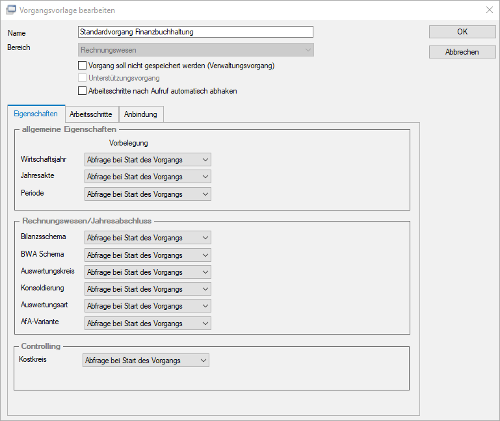Click the Jahresakte label

point(37,175)
